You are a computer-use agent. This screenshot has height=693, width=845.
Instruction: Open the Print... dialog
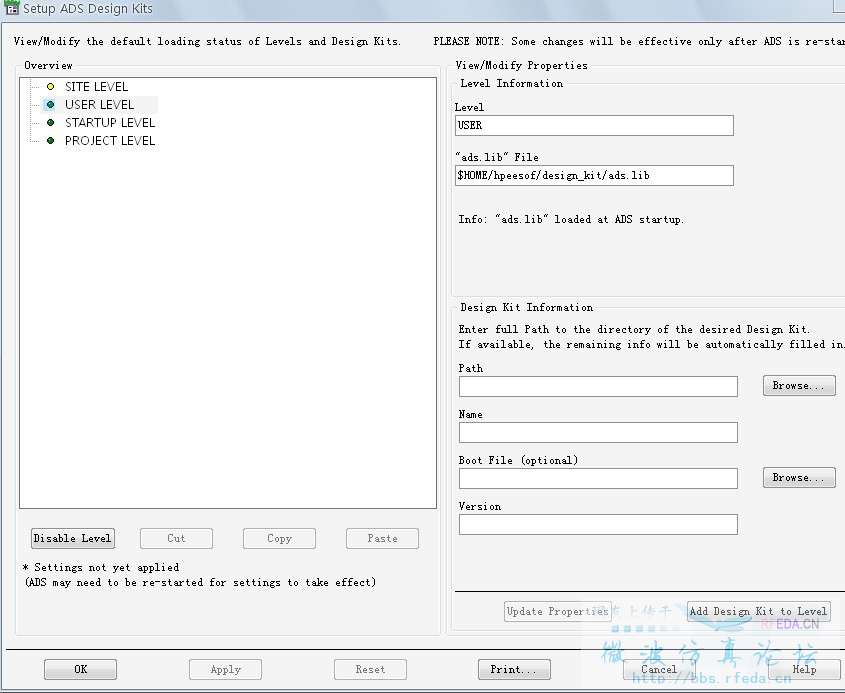click(x=514, y=669)
